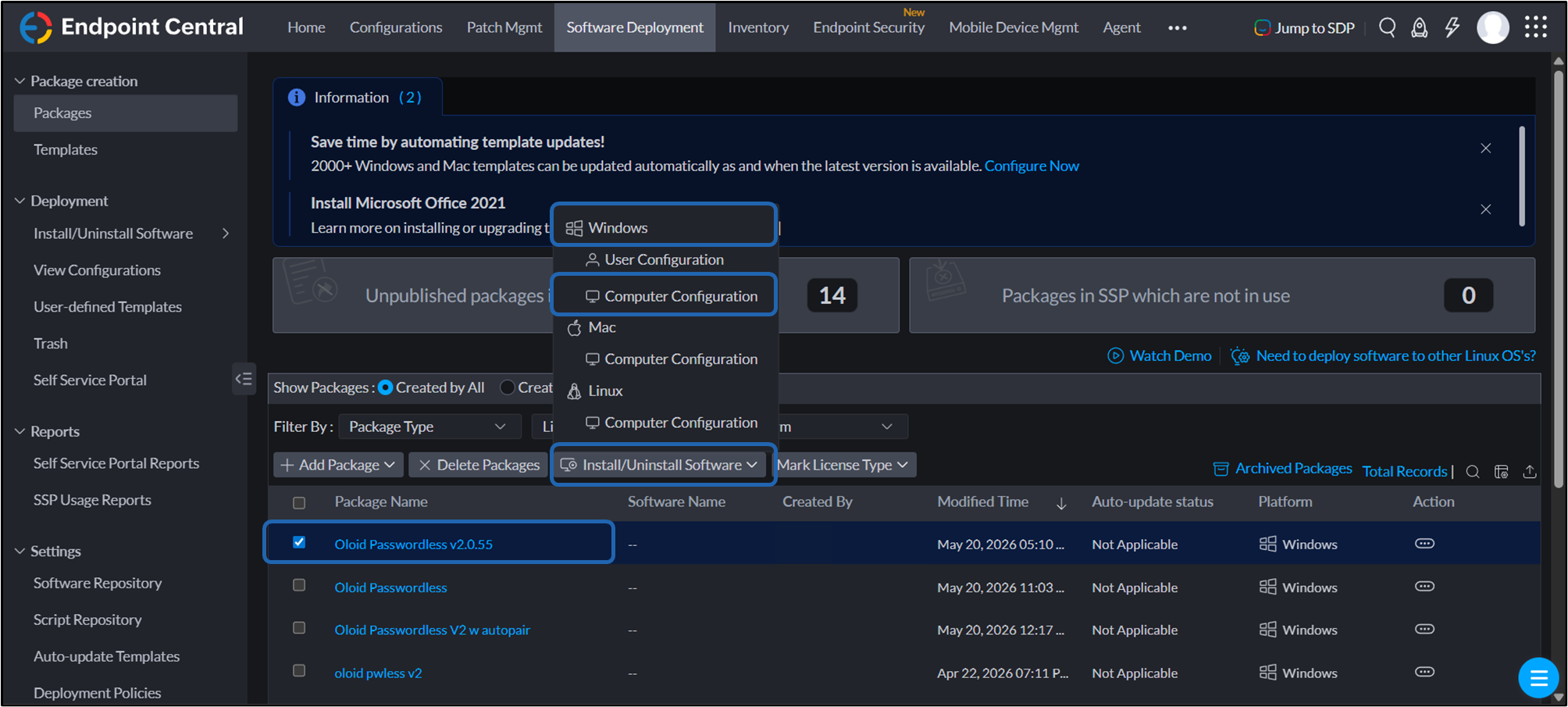
Task: Collapse the sidebar with the toggle icon
Action: point(244,380)
